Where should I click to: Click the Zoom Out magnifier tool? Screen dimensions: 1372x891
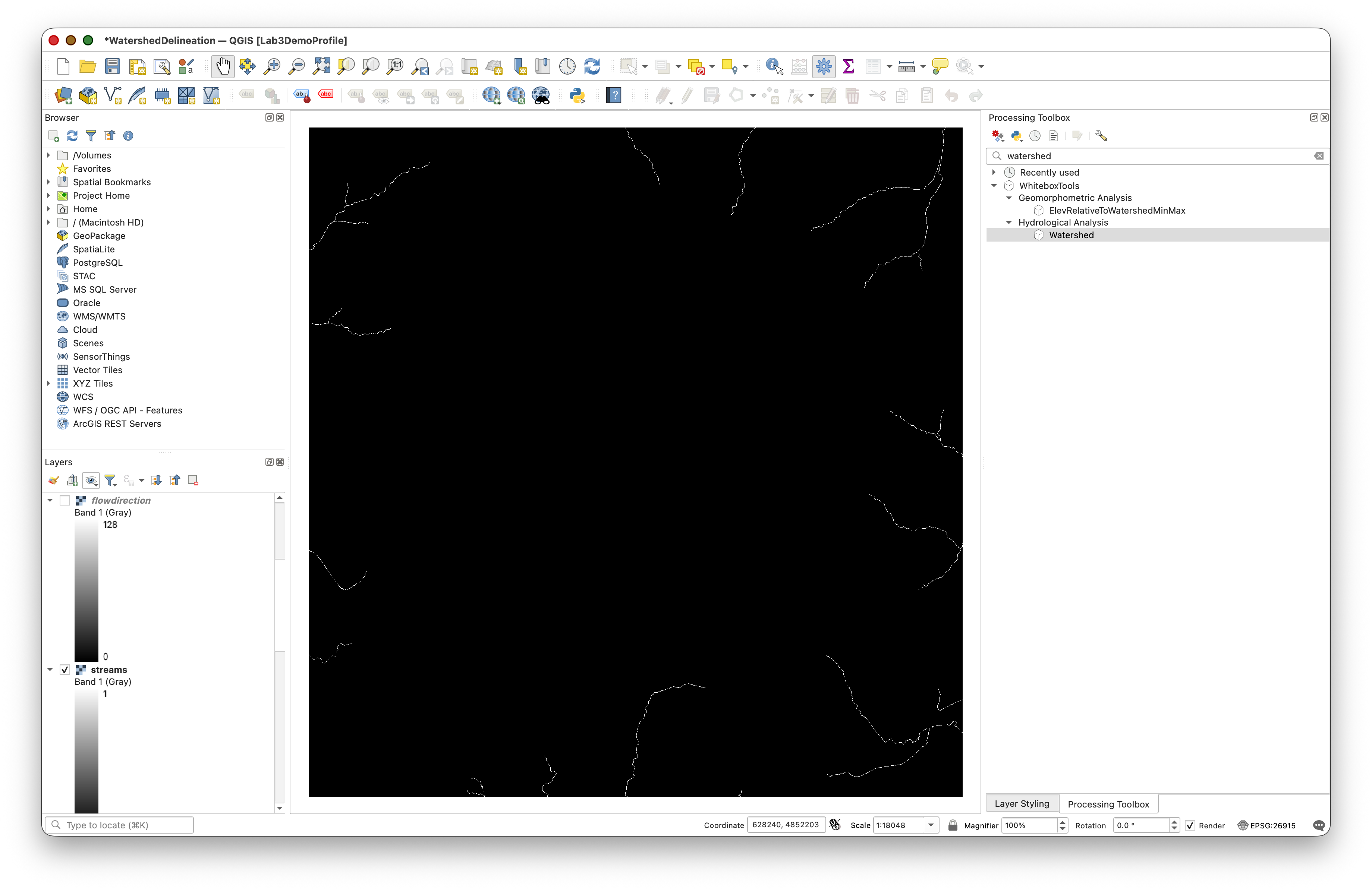296,67
